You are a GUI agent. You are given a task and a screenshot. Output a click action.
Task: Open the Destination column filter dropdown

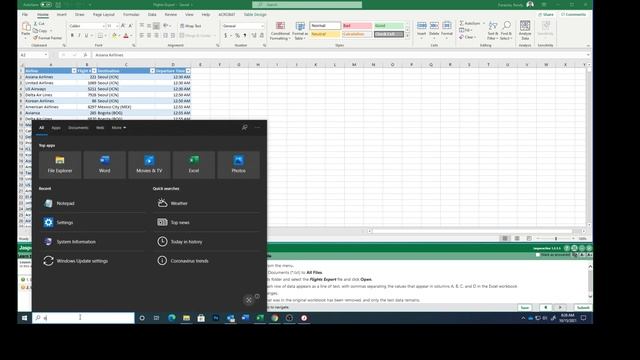click(x=152, y=71)
